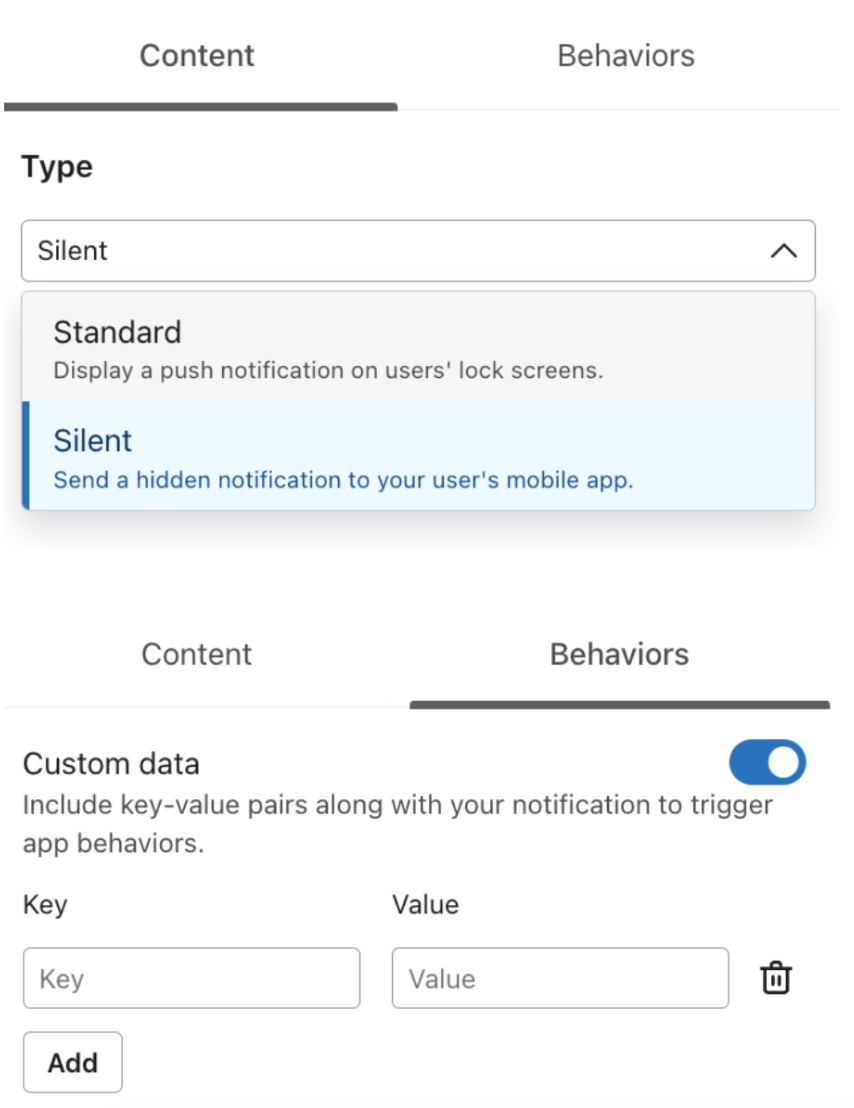Click into the Value text box
This screenshot has height=1108, width=854.
(560, 978)
